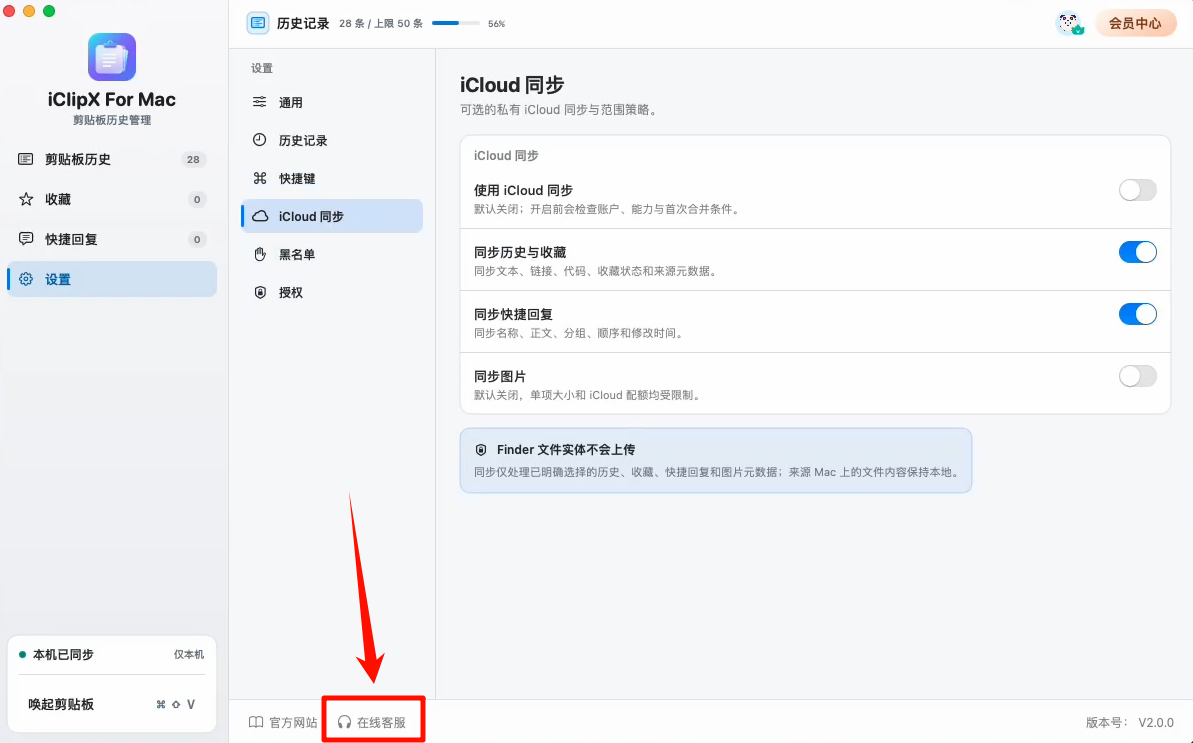Viewport: 1193px width, 743px height.
Task: Click the iClipX app logo icon
Action: pos(112,57)
